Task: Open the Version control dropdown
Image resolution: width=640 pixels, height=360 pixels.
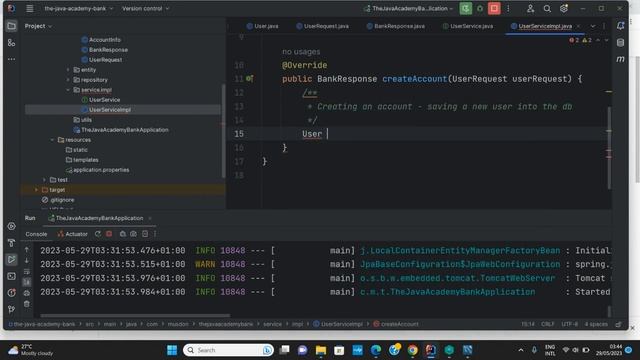Action: pos(145,8)
